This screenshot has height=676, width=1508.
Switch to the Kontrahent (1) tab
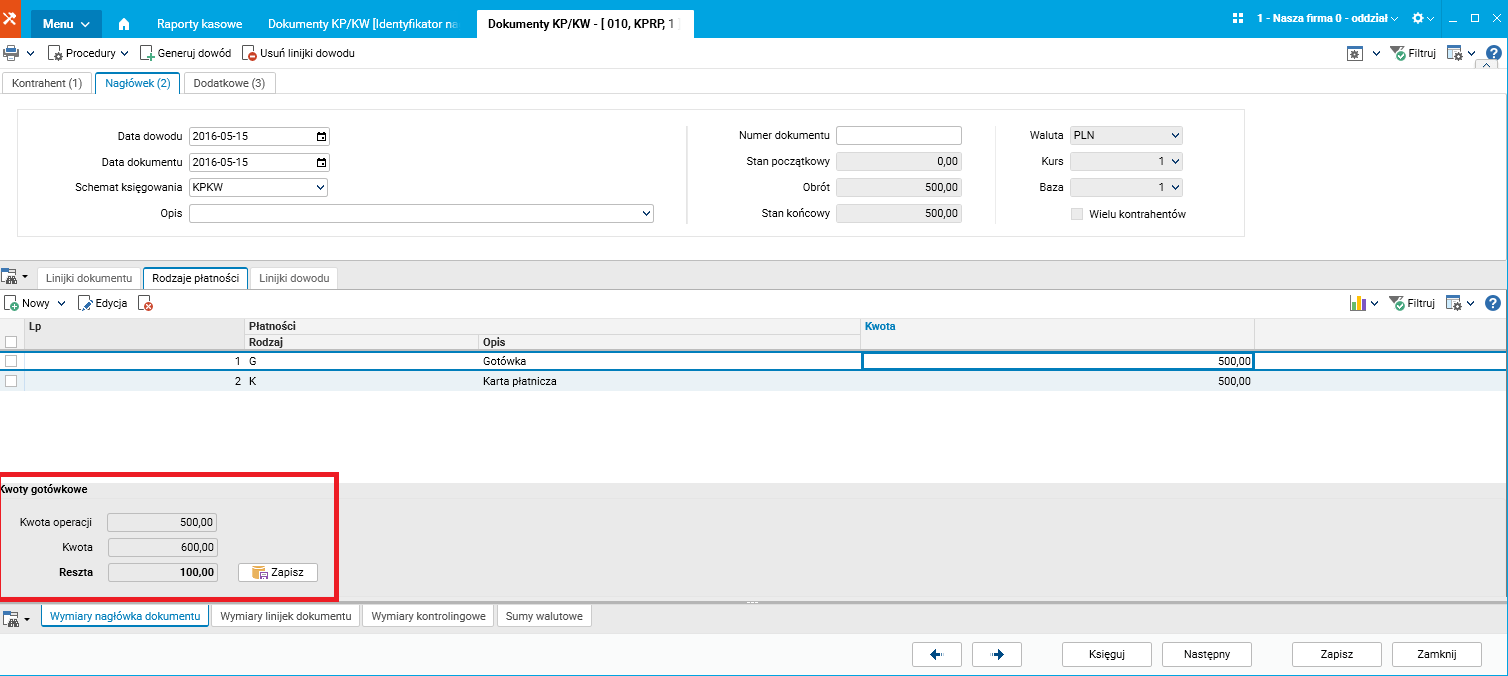[47, 83]
